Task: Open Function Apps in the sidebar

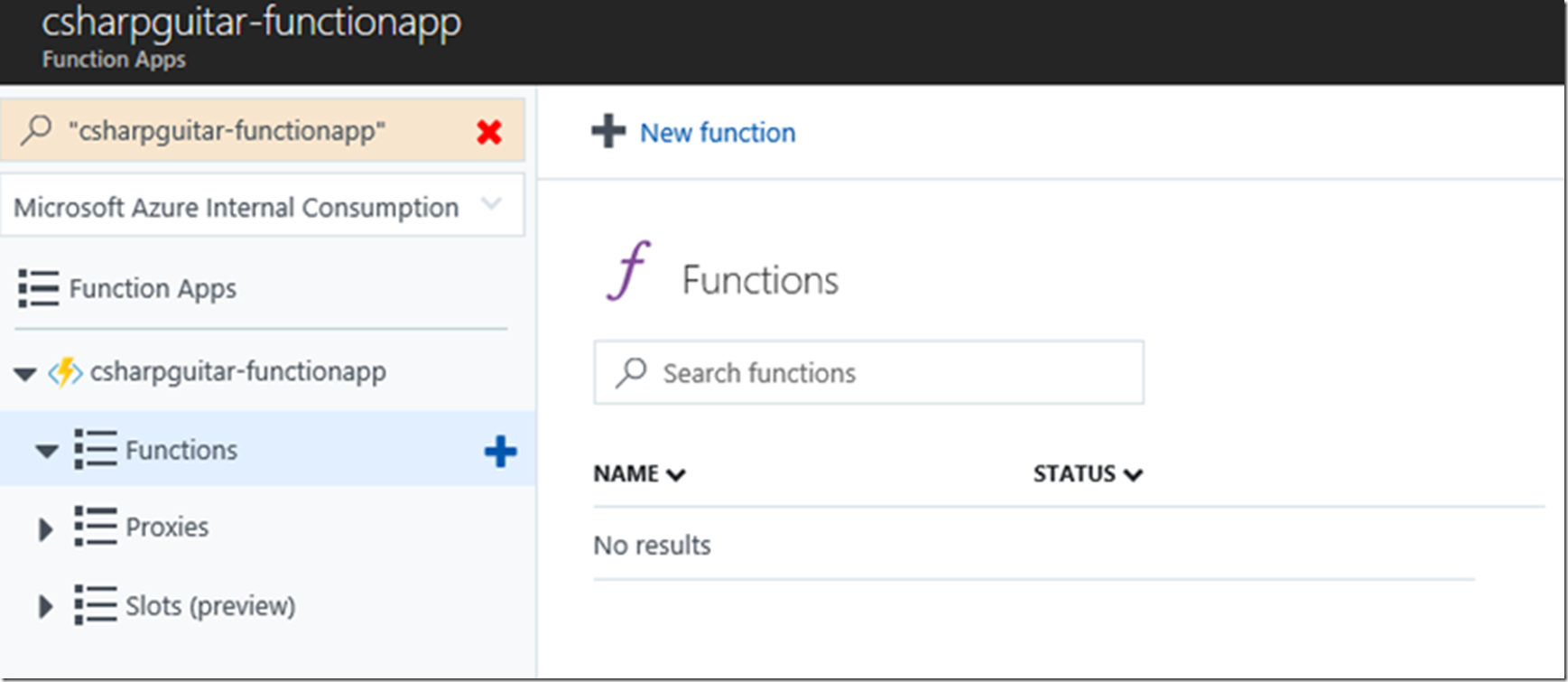Action: (x=153, y=288)
